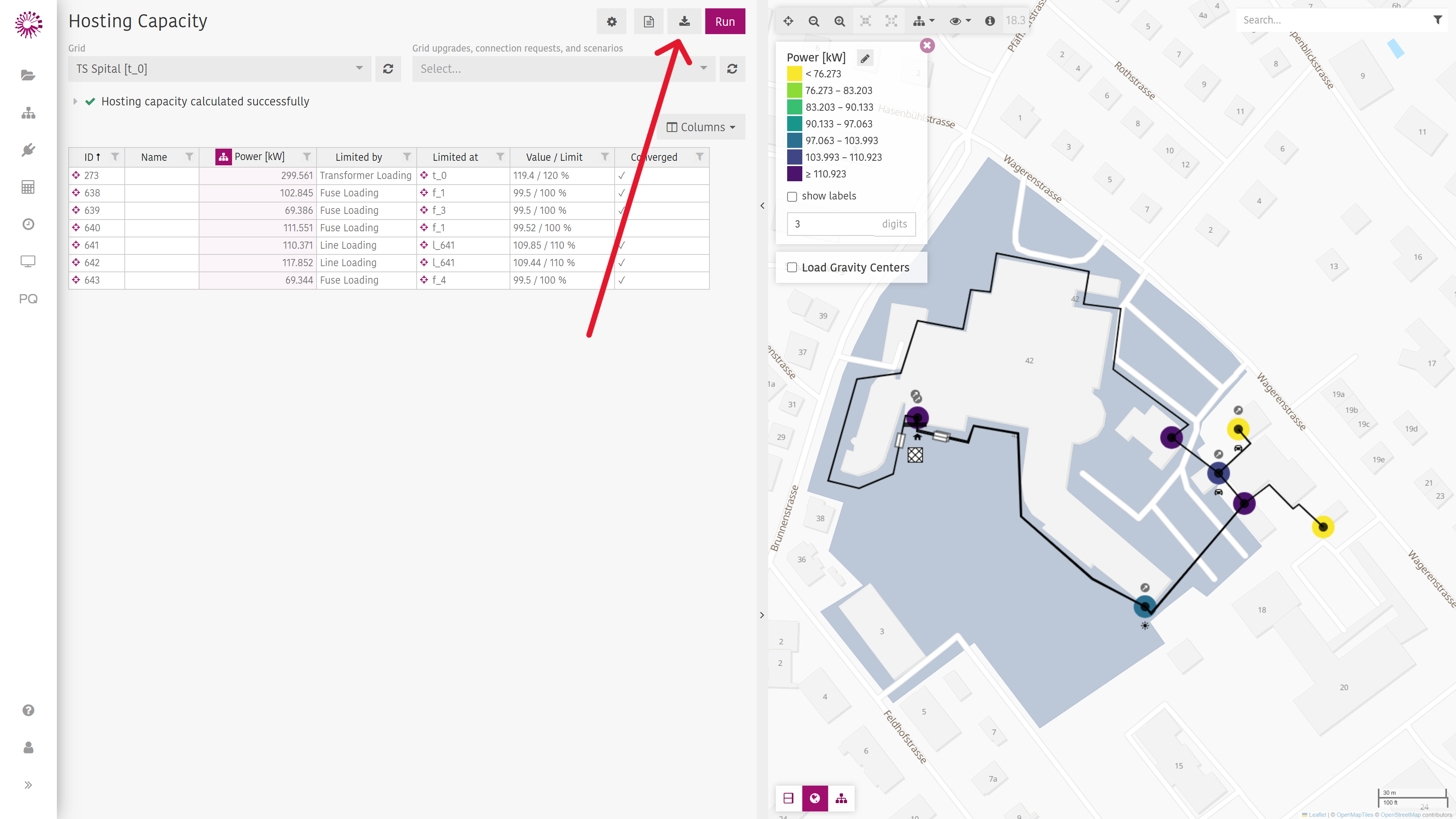Image resolution: width=1456 pixels, height=819 pixels.
Task: Expand the sidebar with double chevron
Action: (x=28, y=785)
